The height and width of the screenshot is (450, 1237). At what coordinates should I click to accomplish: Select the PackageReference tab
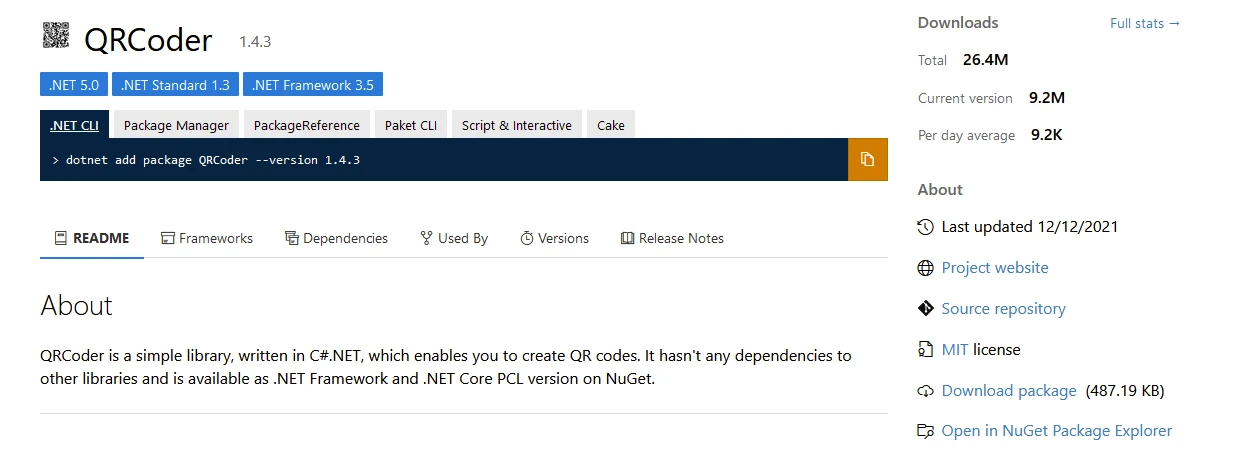click(x=306, y=125)
